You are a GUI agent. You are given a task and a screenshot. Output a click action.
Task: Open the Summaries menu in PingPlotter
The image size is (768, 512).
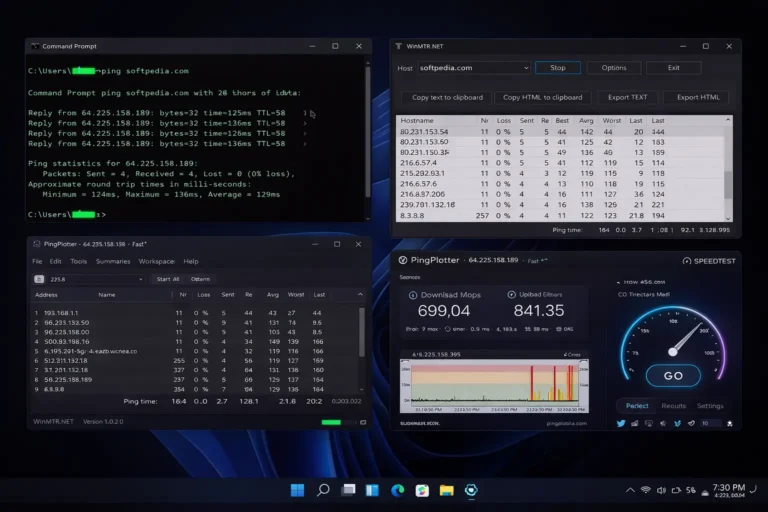[113, 262]
